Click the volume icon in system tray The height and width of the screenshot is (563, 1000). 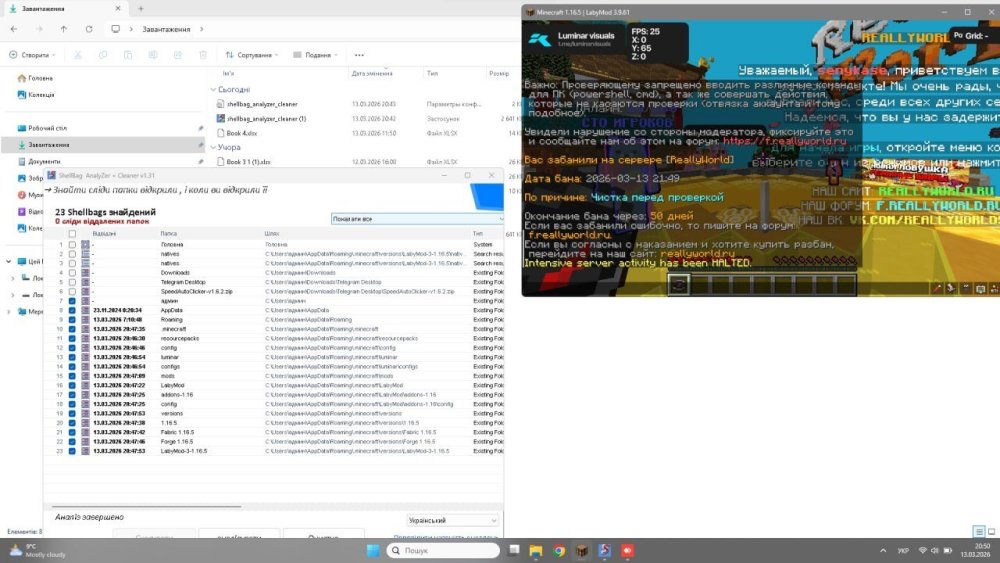[934, 550]
